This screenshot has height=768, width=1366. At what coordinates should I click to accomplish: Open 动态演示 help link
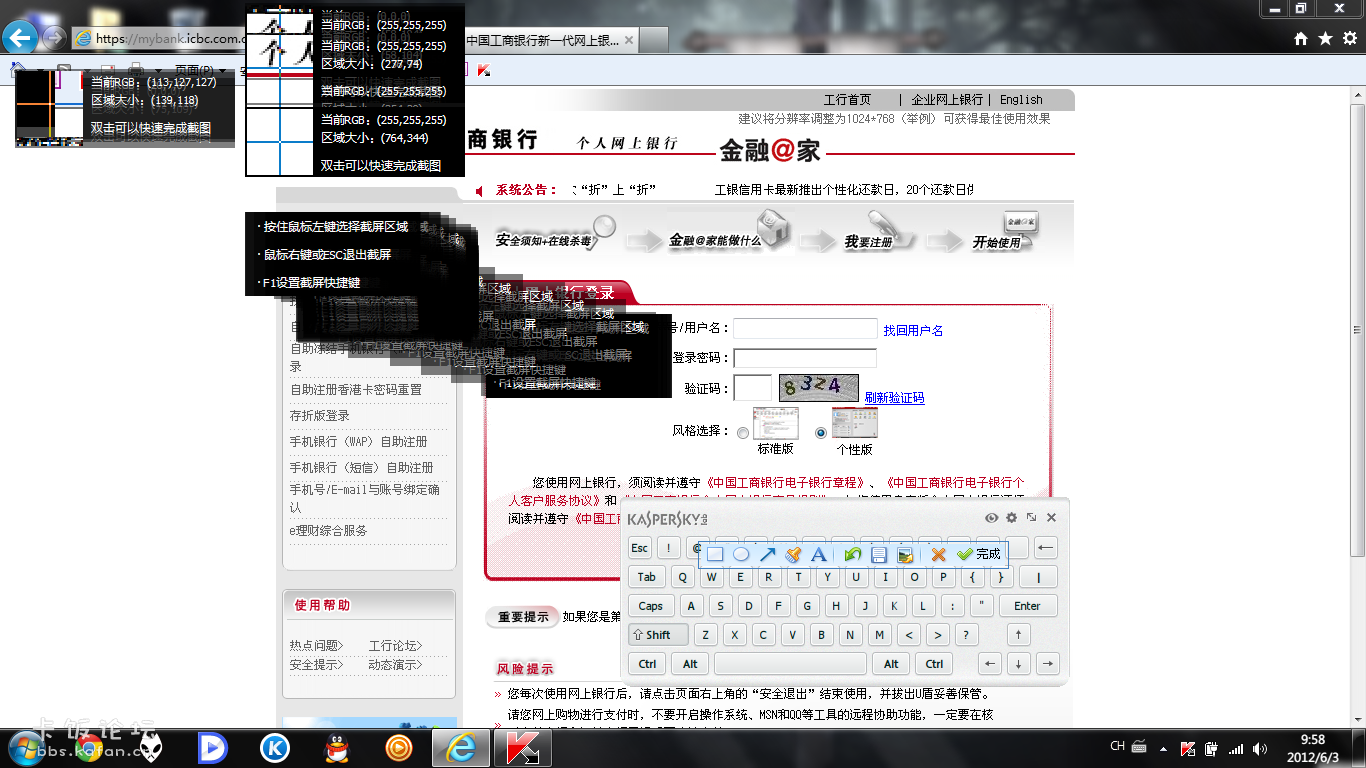(x=395, y=664)
